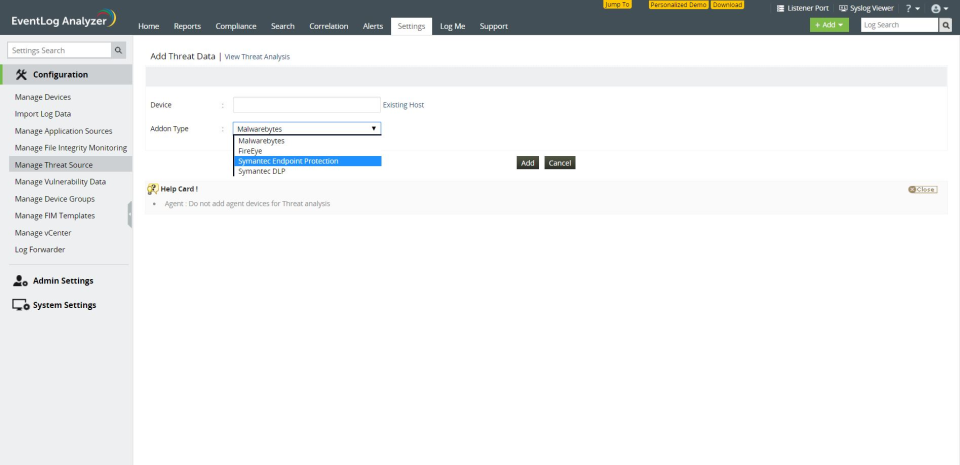Open the Addon Type combo box
The image size is (960, 465).
tap(307, 128)
